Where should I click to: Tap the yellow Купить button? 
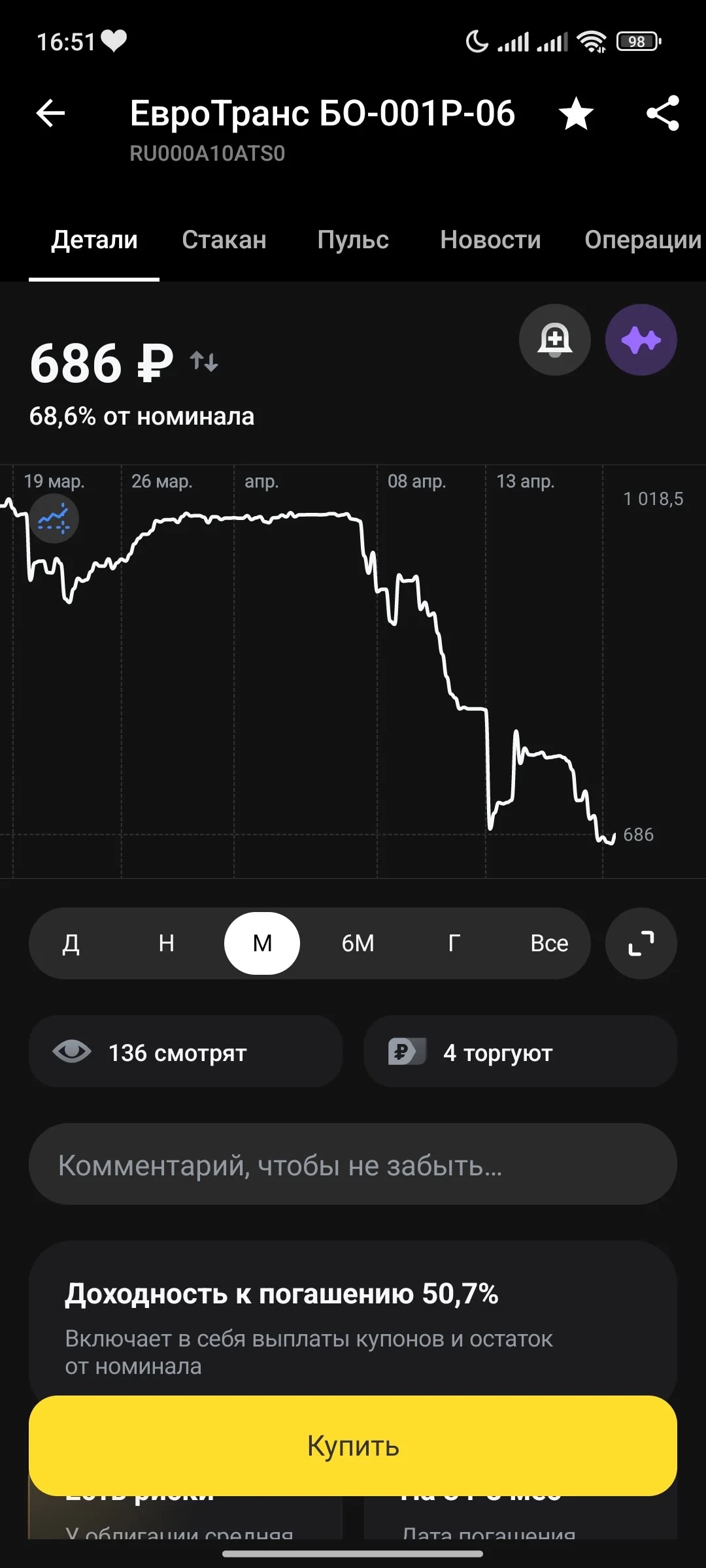(353, 1446)
